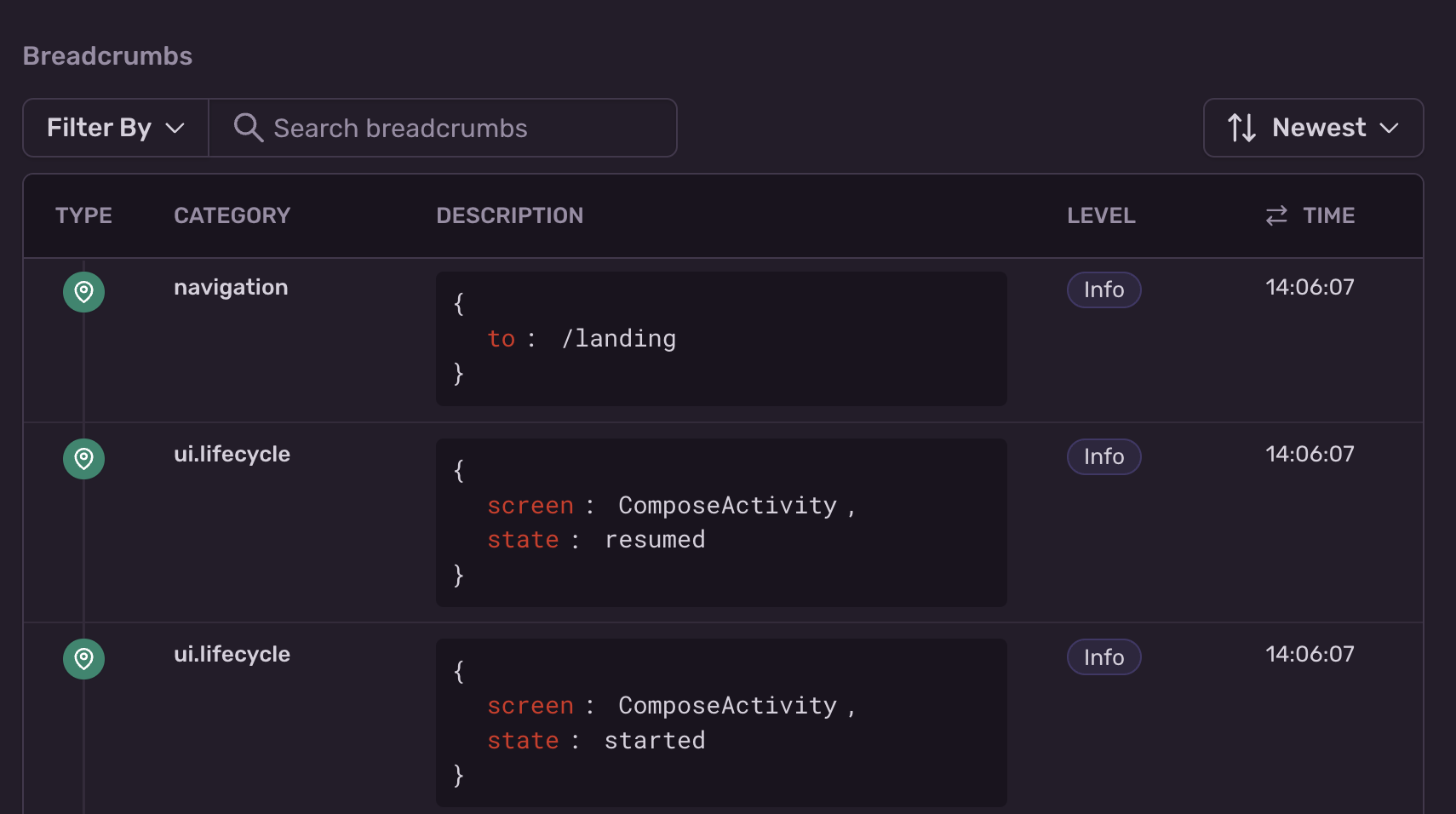Click the Info level pill for the resumed lifecycle event
This screenshot has height=814, width=1456.
coord(1103,456)
